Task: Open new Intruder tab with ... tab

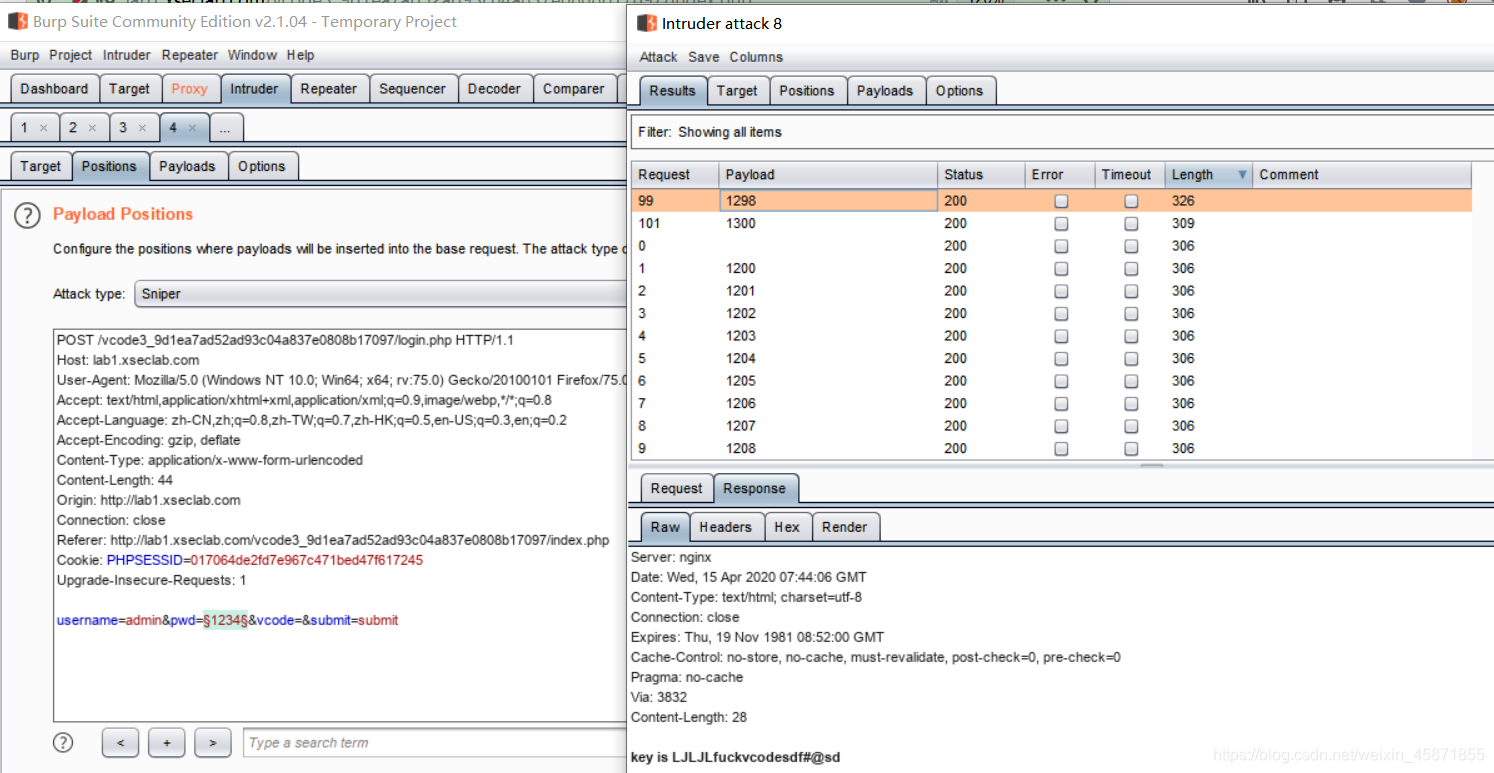Action: coord(226,128)
